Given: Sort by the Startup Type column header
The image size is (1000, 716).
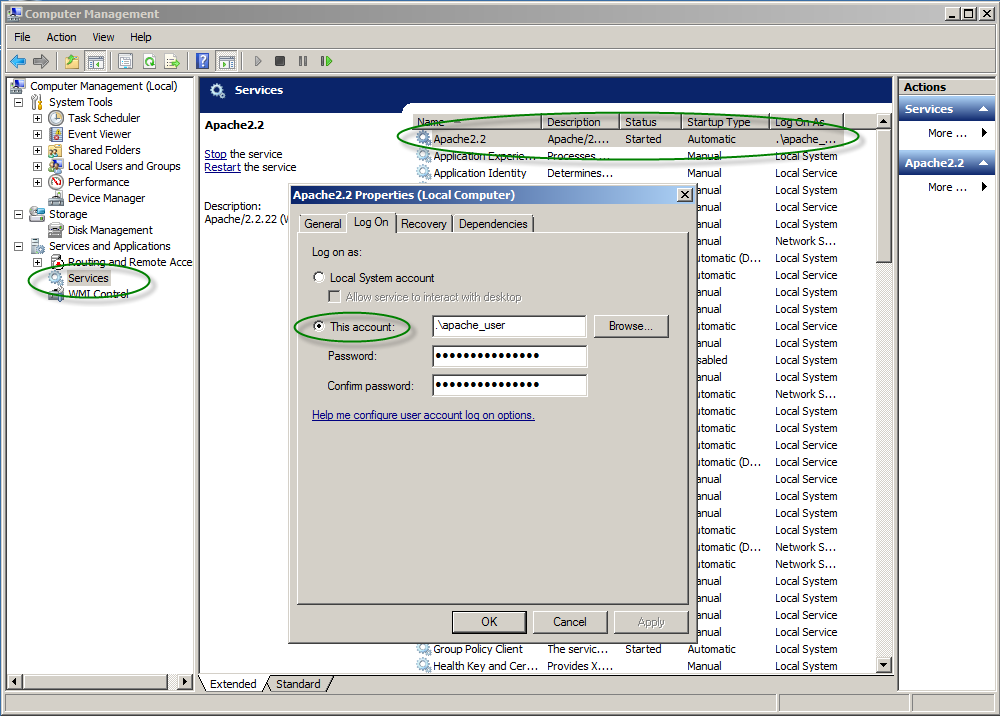Looking at the screenshot, I should (724, 122).
